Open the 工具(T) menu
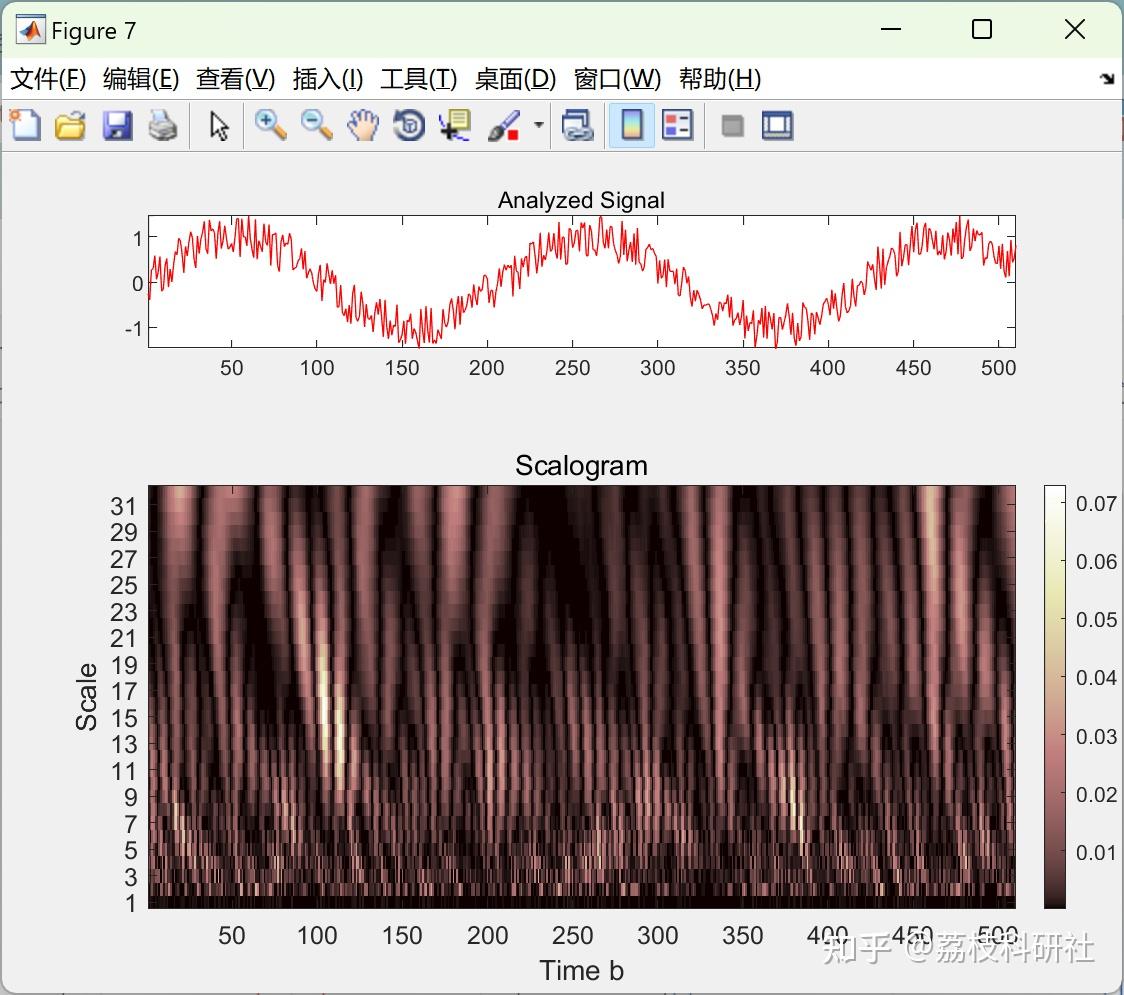Screen dimensions: 1124x995 click(418, 79)
